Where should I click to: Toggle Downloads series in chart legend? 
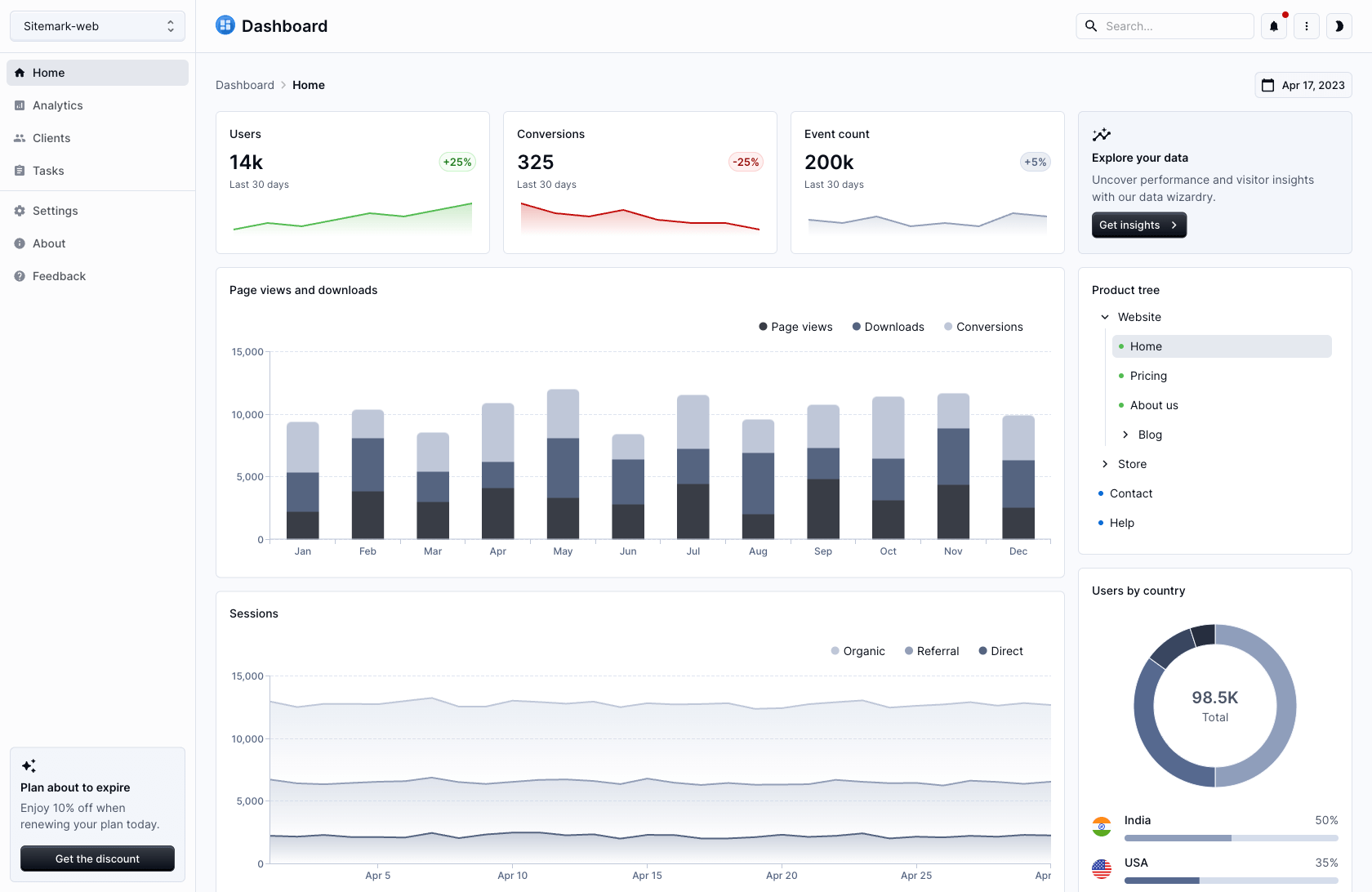pos(888,327)
